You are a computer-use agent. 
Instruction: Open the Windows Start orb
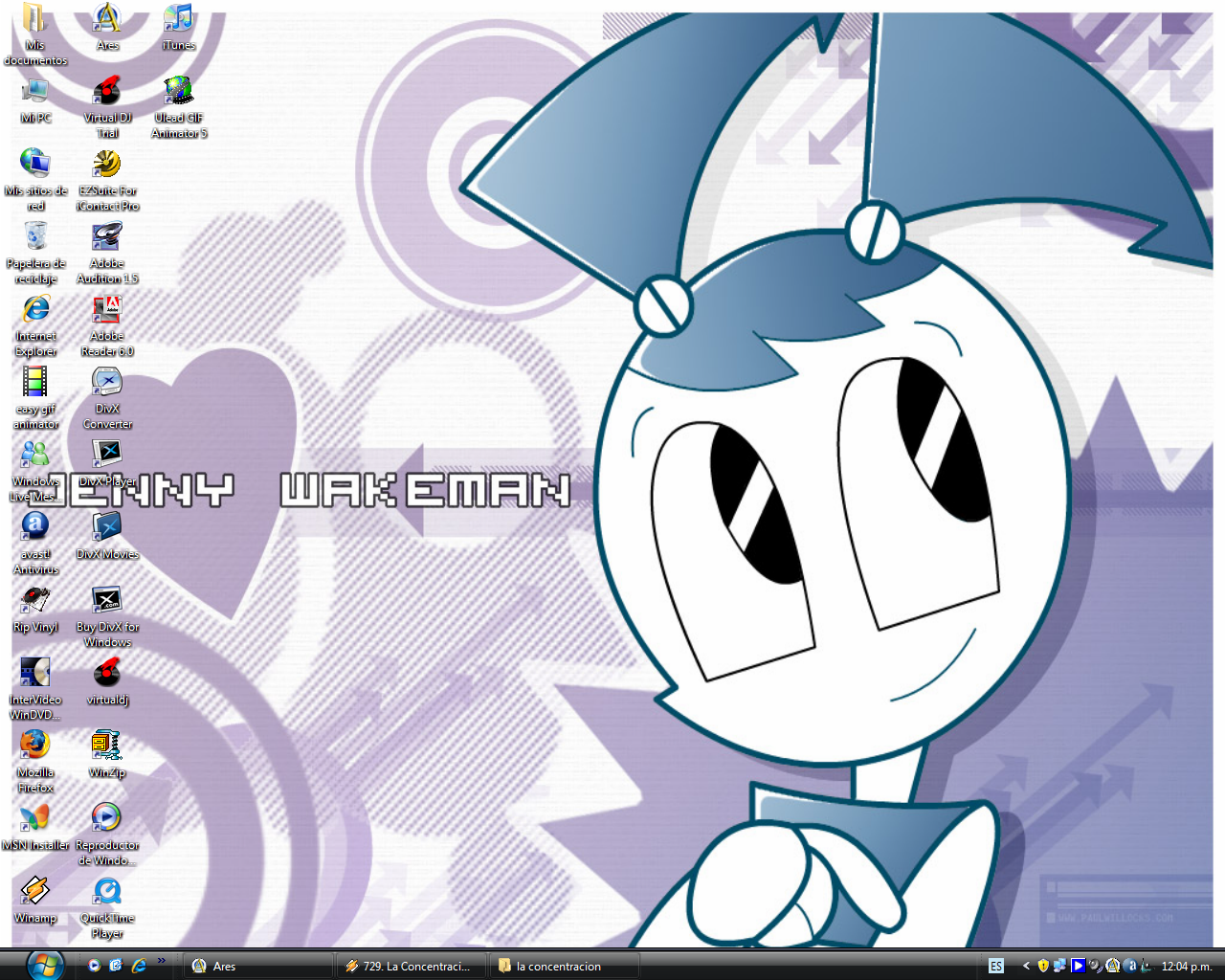45,965
